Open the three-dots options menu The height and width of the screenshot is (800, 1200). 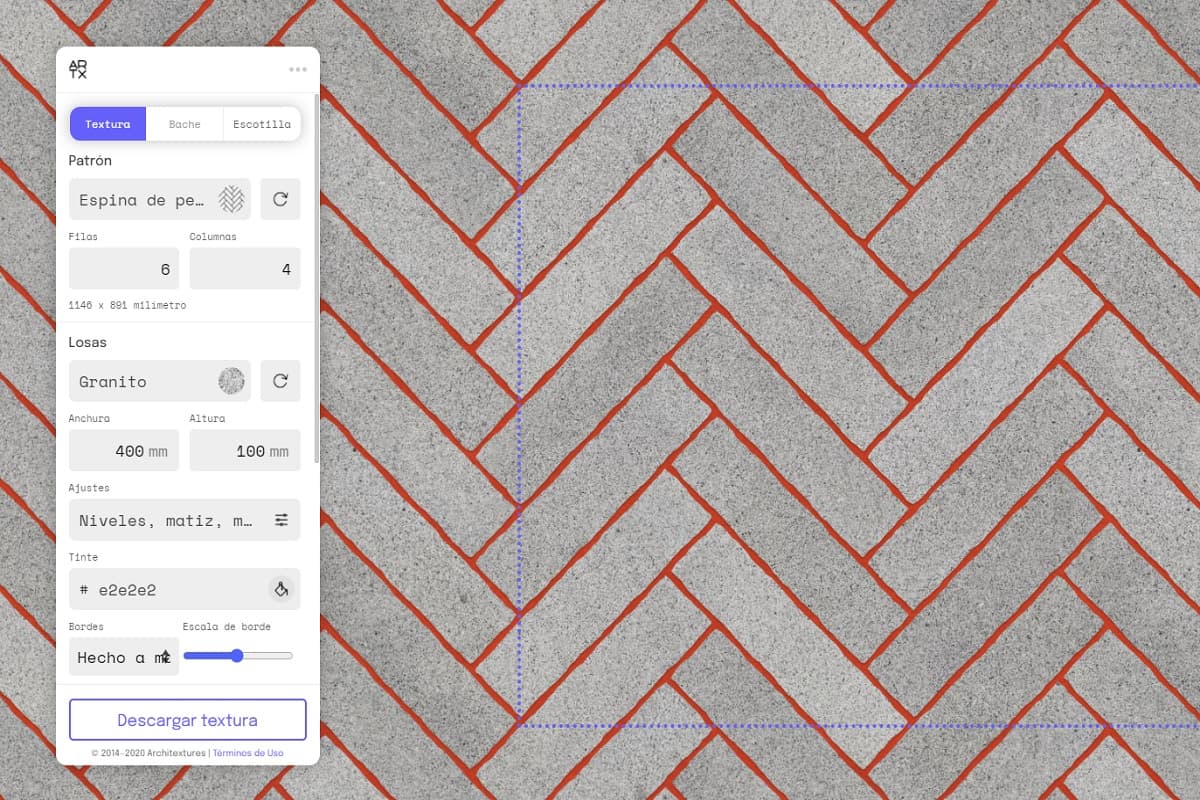(298, 69)
